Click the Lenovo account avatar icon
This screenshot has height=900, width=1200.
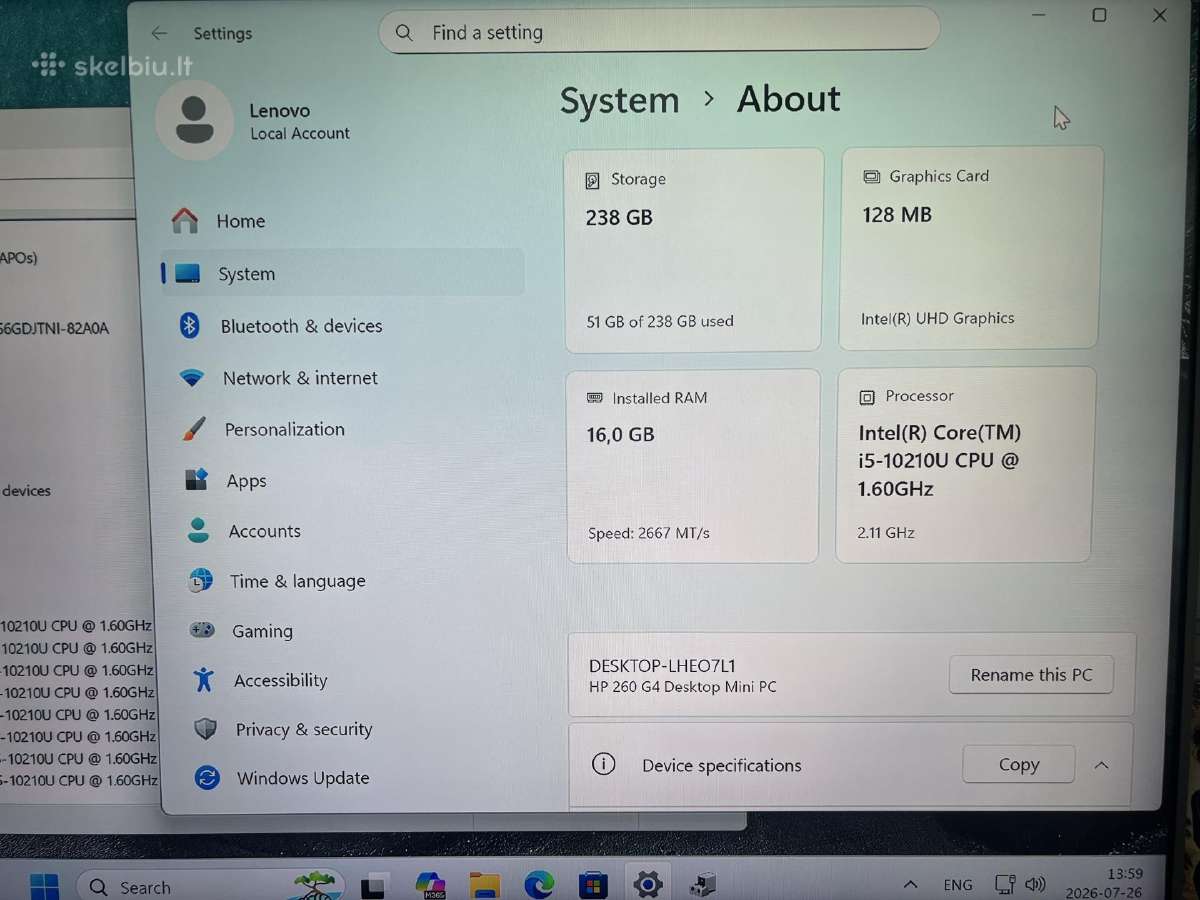tap(194, 120)
